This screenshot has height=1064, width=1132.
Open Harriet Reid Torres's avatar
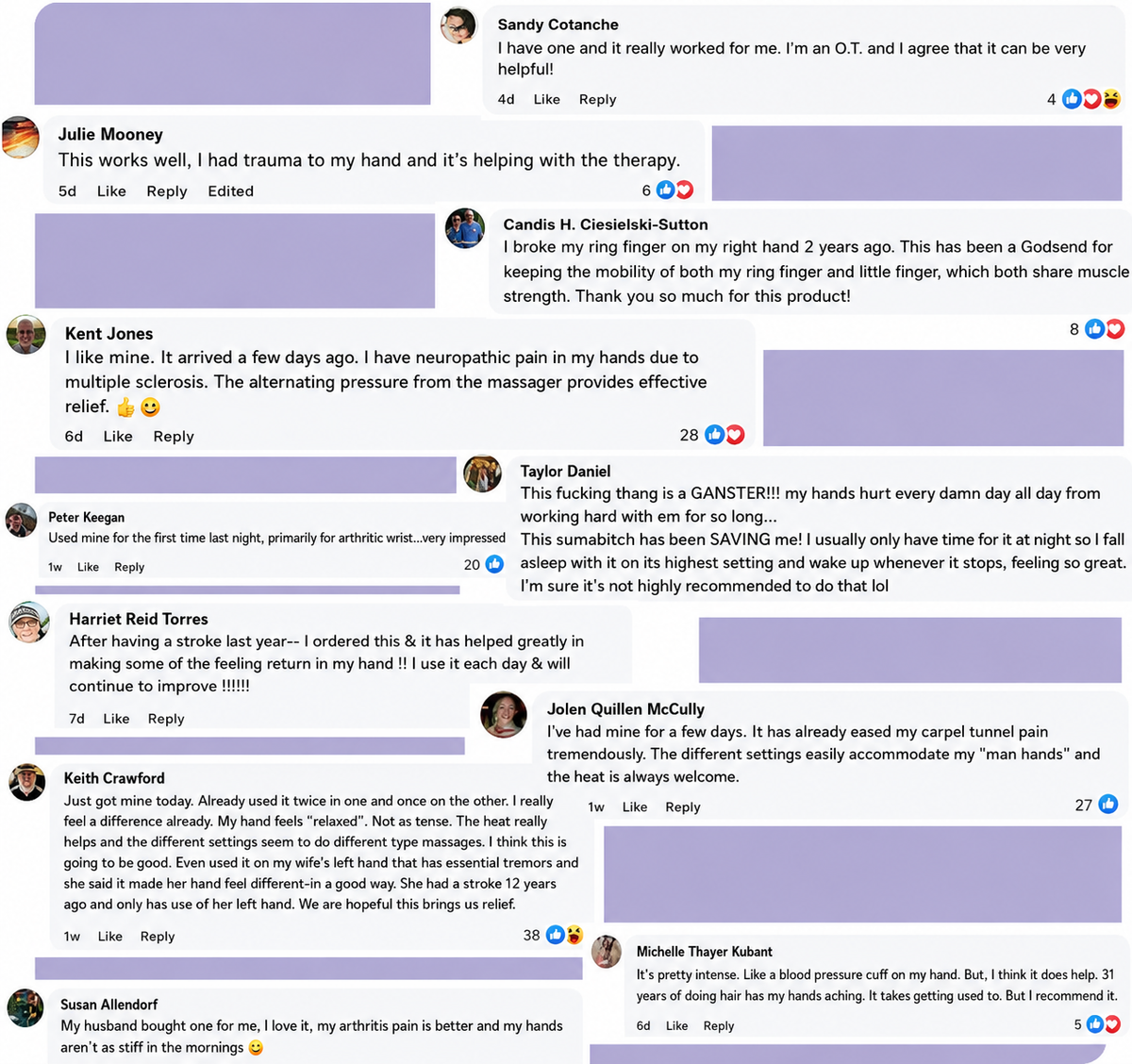29,622
